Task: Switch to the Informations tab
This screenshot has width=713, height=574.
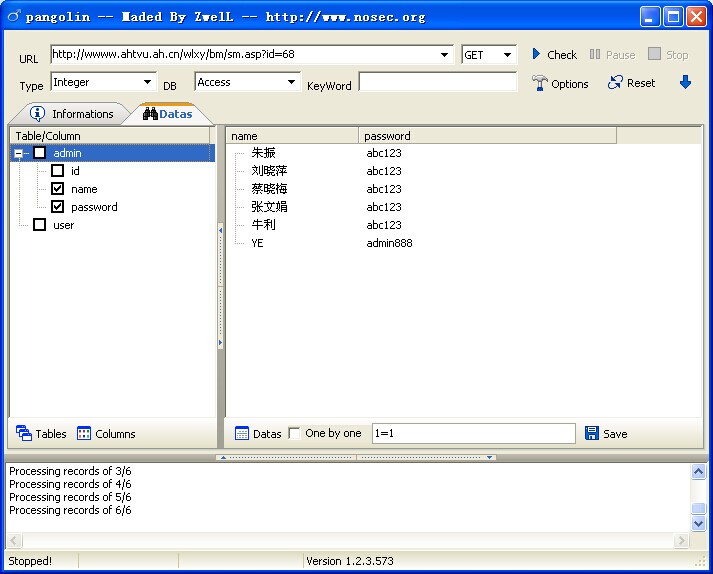Action: 72,114
